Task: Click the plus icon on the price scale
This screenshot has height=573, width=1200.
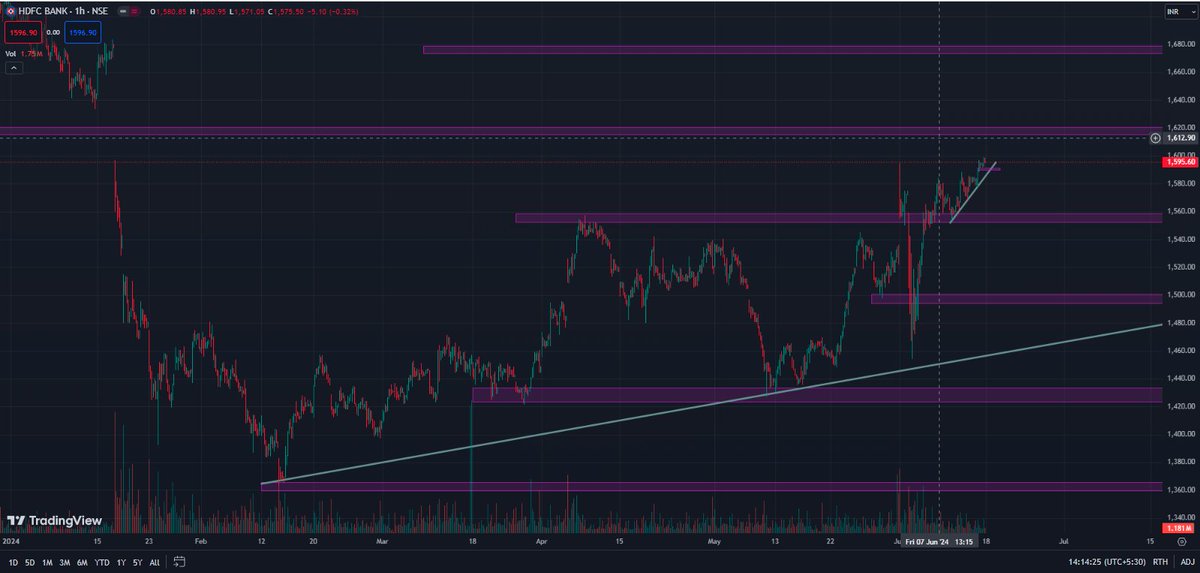Action: click(1156, 137)
